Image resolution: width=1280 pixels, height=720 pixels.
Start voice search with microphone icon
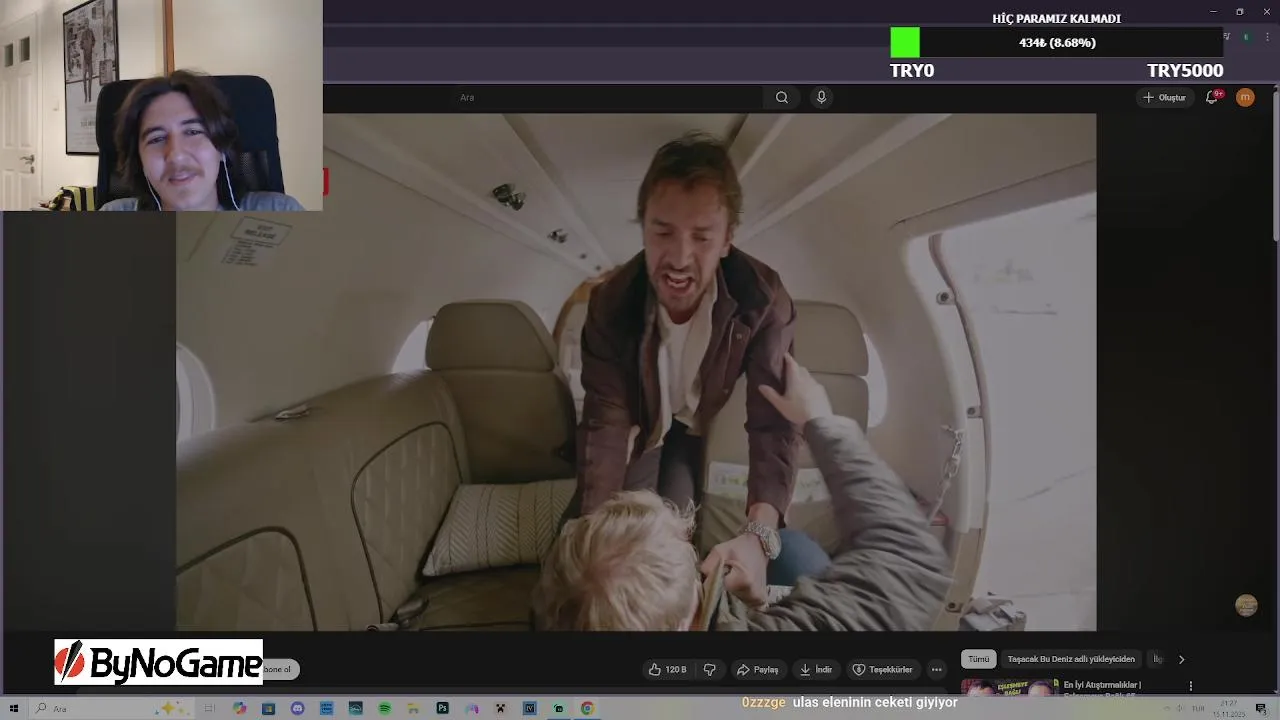click(x=821, y=97)
